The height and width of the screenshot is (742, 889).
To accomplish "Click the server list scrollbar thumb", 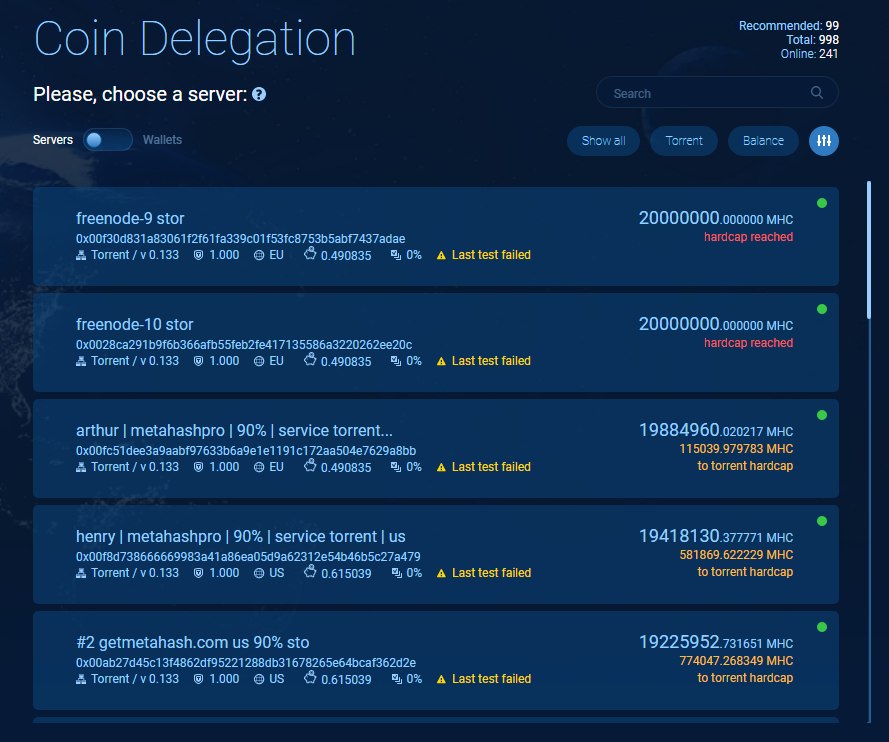I will tap(869, 249).
